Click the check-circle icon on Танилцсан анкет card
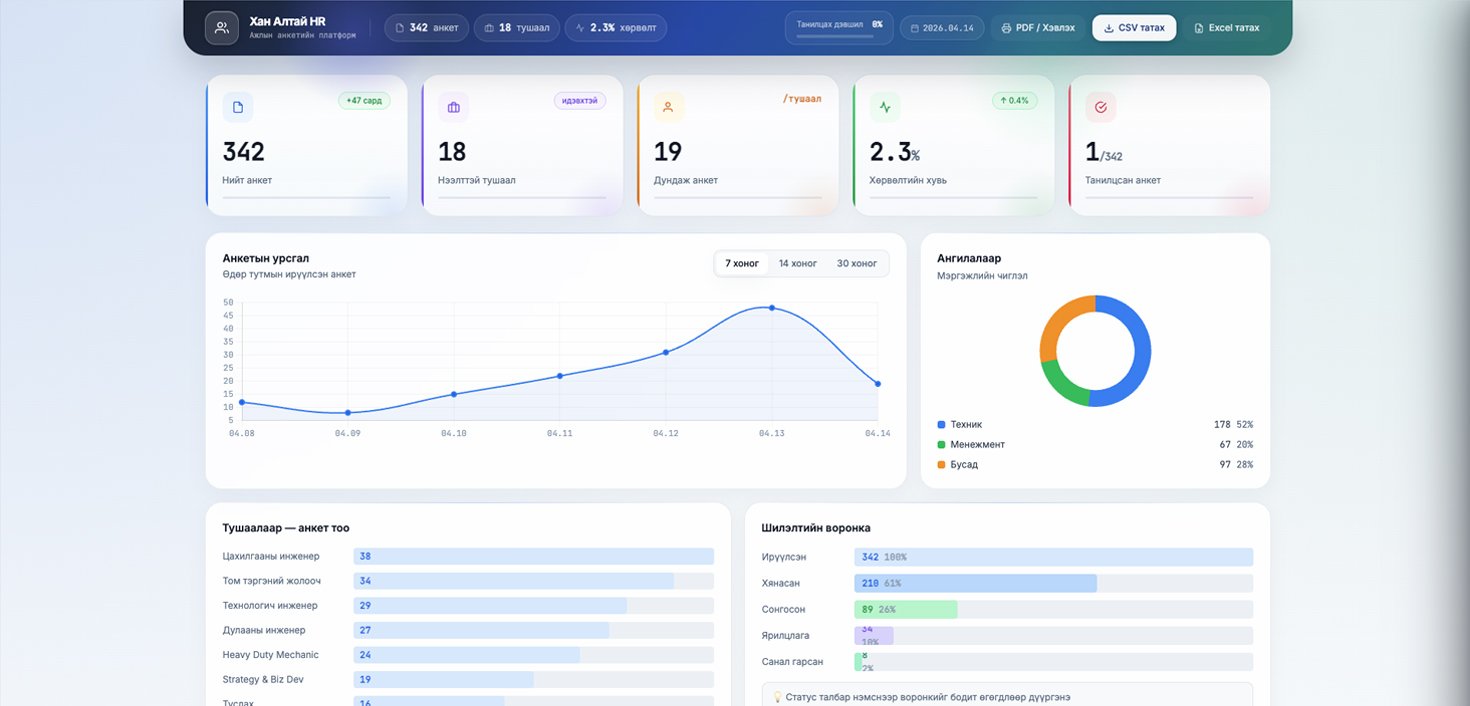This screenshot has height=706, width=1470. pos(1101,107)
